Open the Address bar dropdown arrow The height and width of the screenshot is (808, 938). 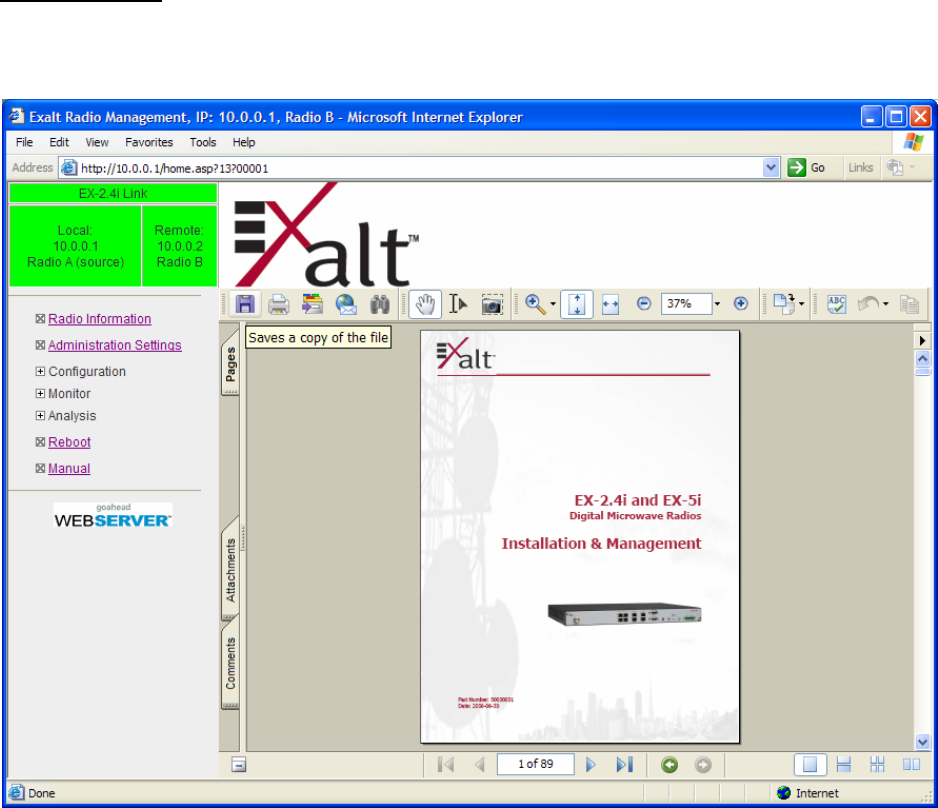(771, 168)
